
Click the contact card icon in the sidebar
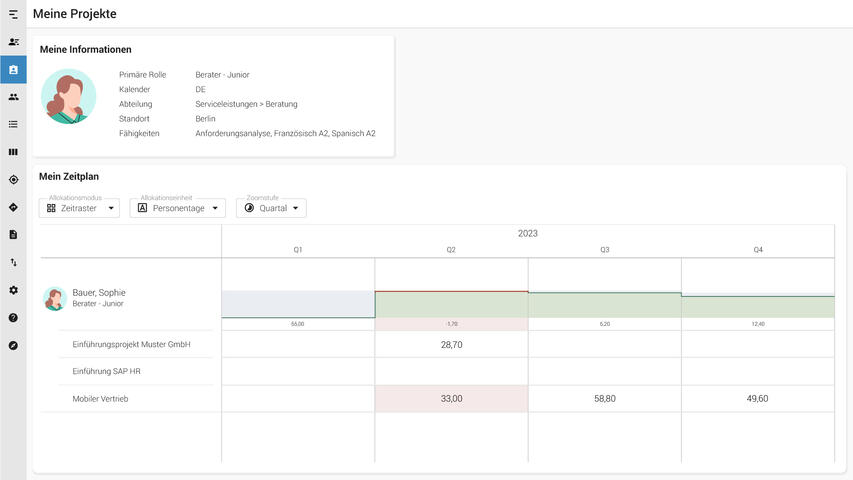(13, 42)
